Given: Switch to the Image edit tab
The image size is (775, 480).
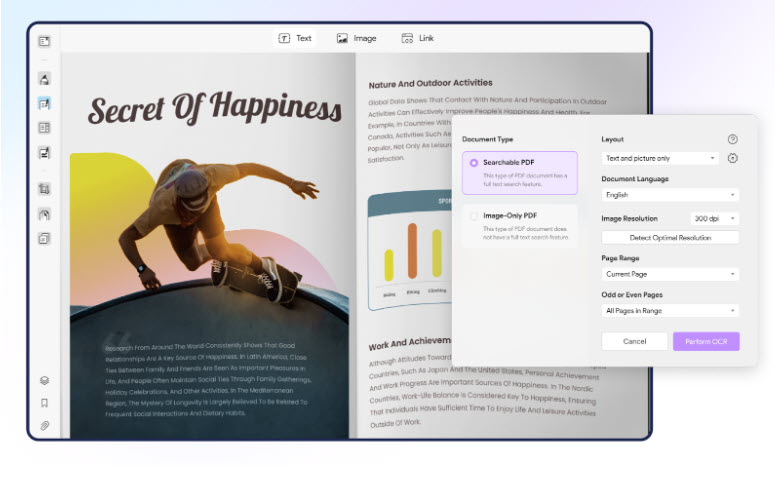Looking at the screenshot, I should [x=356, y=38].
